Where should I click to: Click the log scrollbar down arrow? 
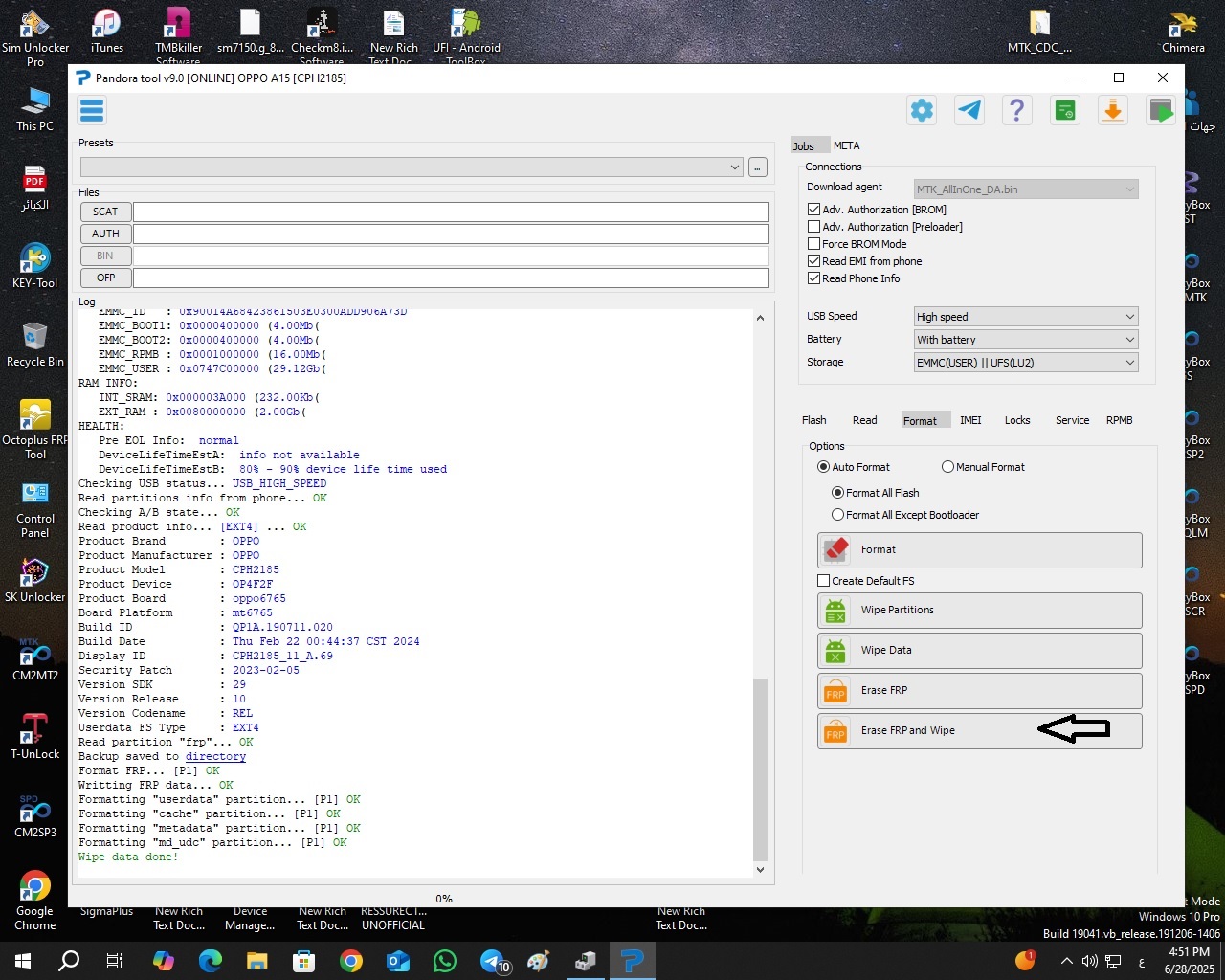761,870
